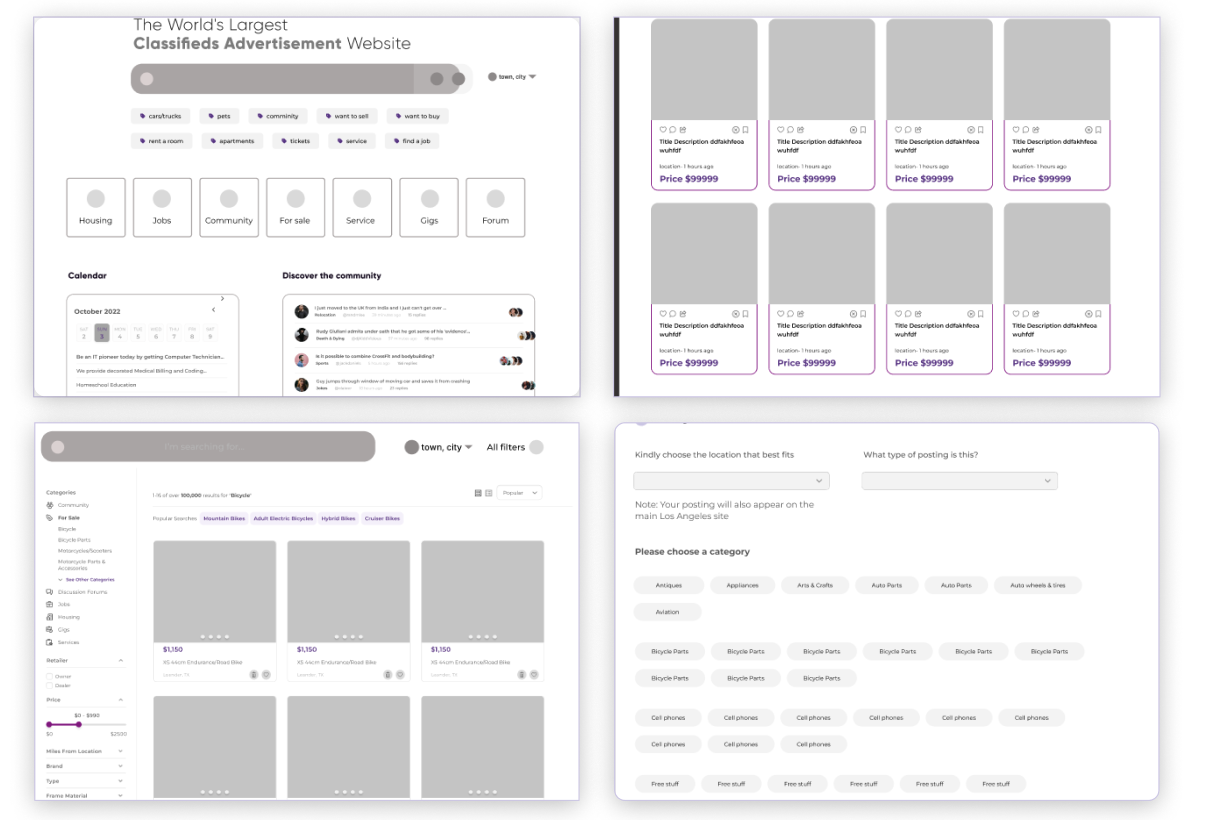Open comments on a listing card
The width and height of the screenshot is (1208, 820).
(672, 129)
